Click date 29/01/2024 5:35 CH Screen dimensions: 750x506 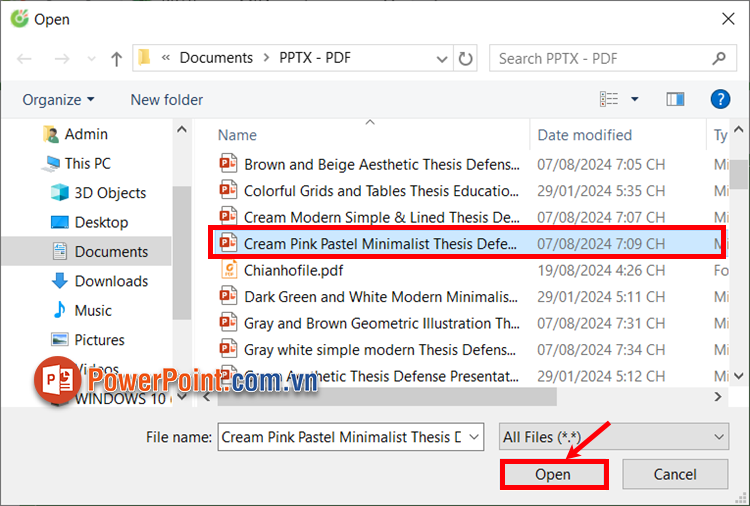coord(601,191)
